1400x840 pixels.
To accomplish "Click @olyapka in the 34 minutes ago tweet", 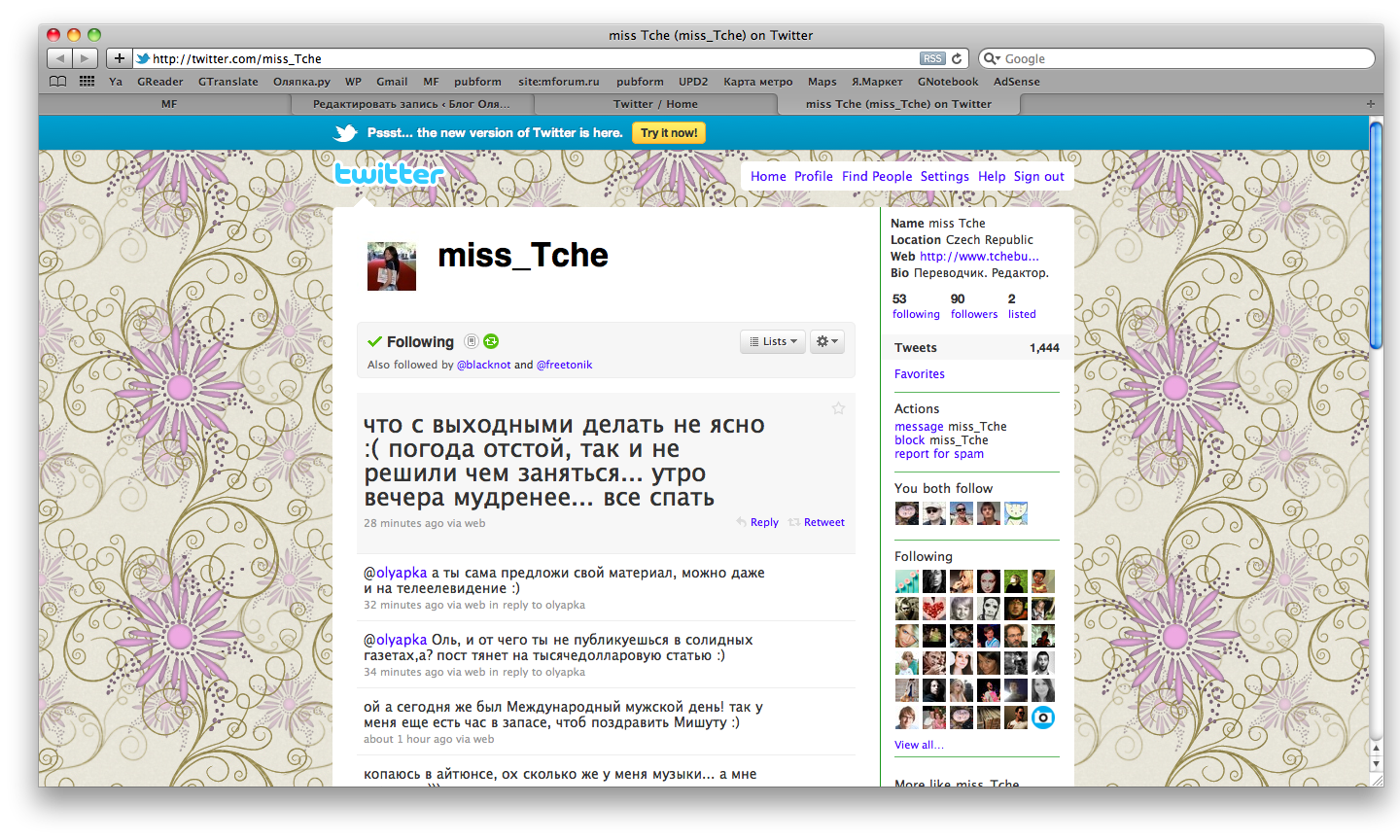I will point(395,640).
